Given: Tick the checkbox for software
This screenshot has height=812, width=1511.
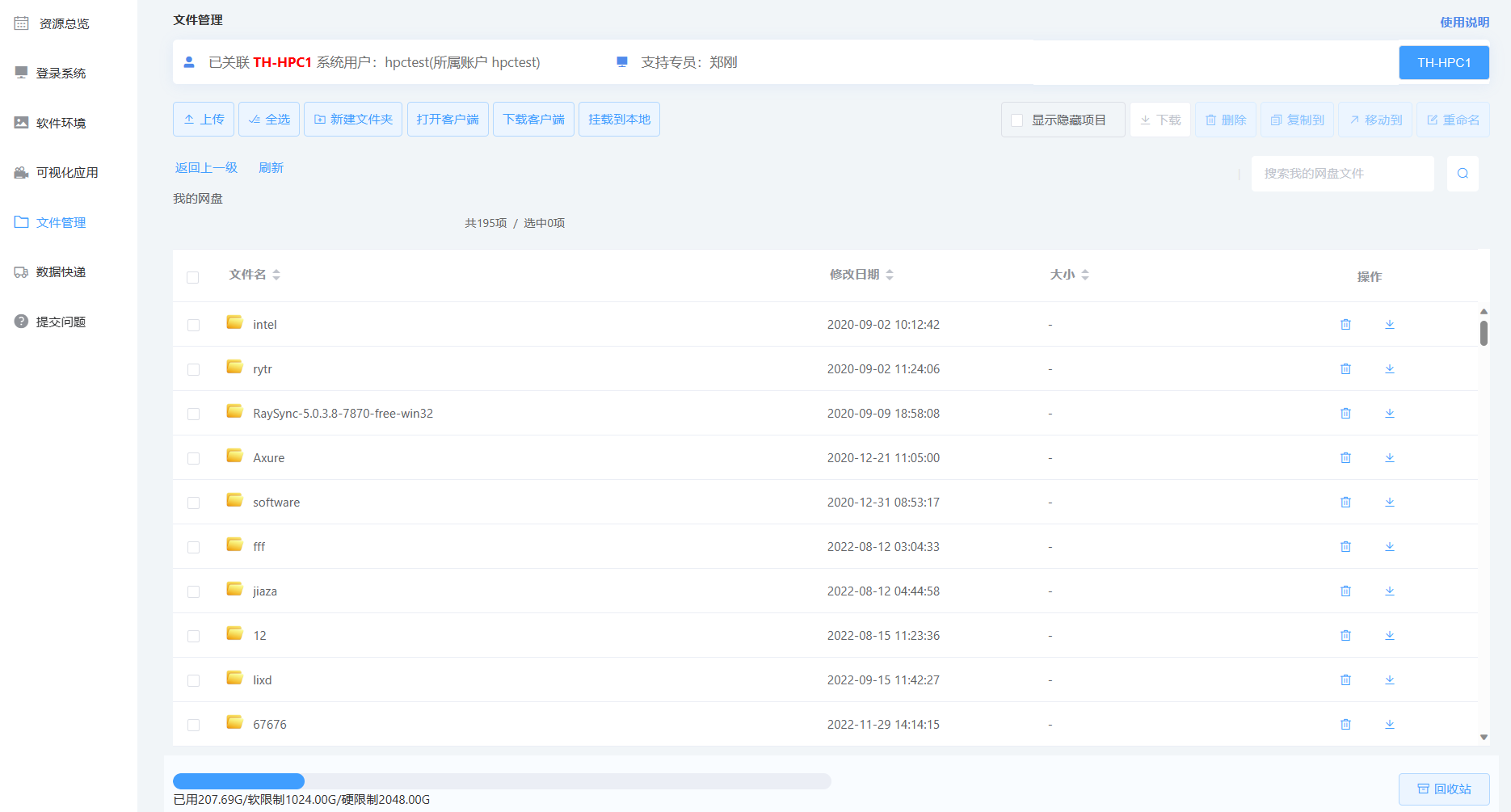Looking at the screenshot, I should (193, 503).
